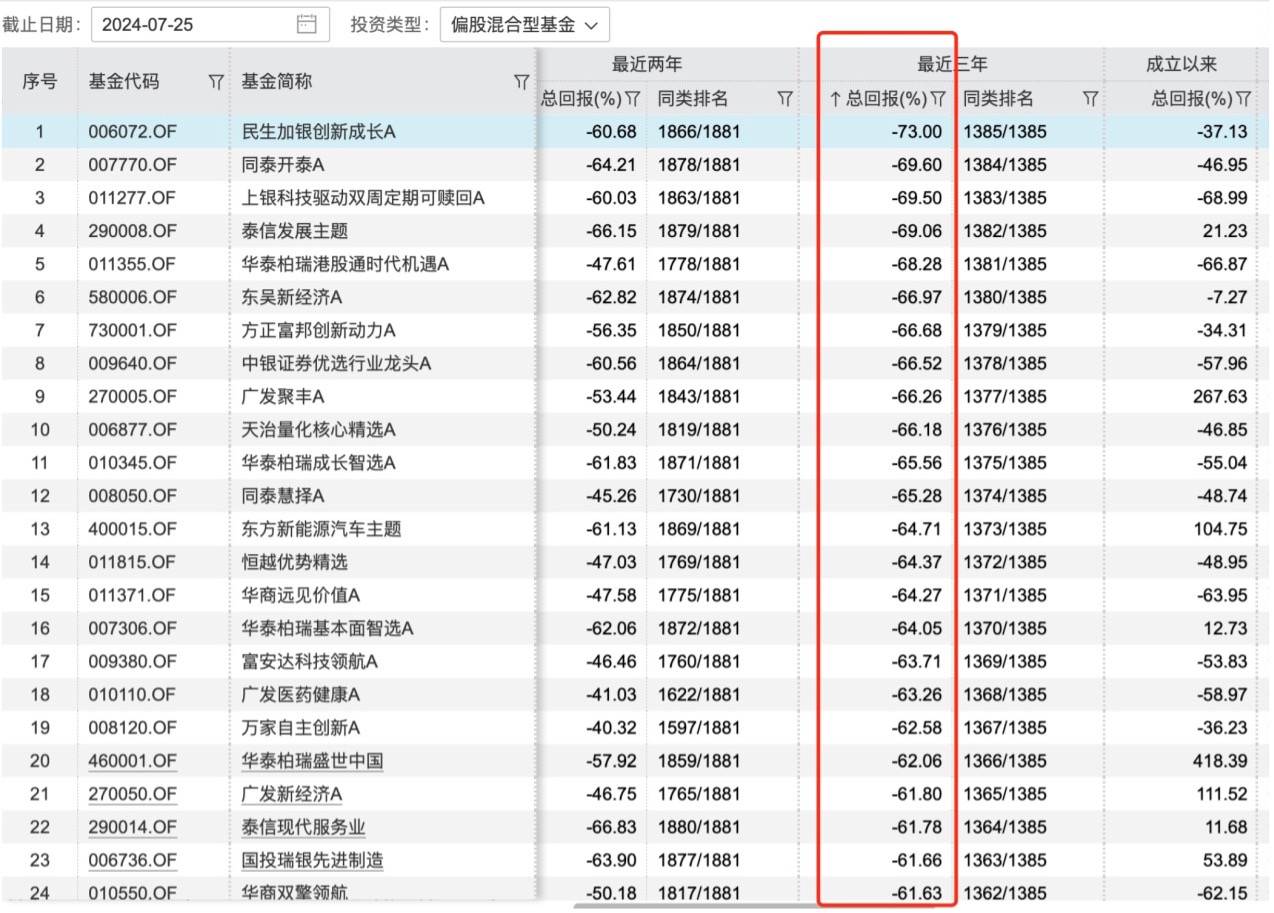The width and height of the screenshot is (1274, 913).
Task: Click the 267.63 since-inception return cell
Action: click(1220, 396)
